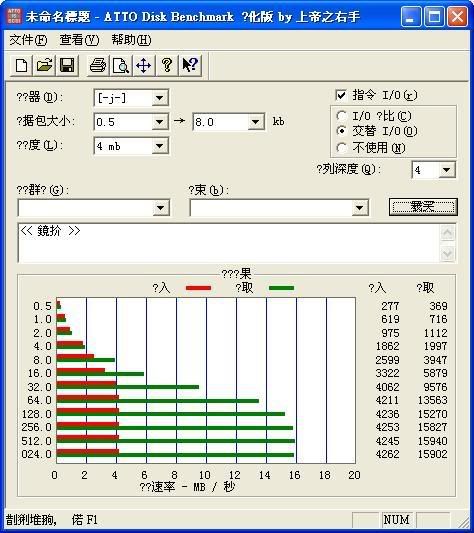Select the 交替 I/O(O) radio button
This screenshot has width=474, height=533.
coord(341,131)
